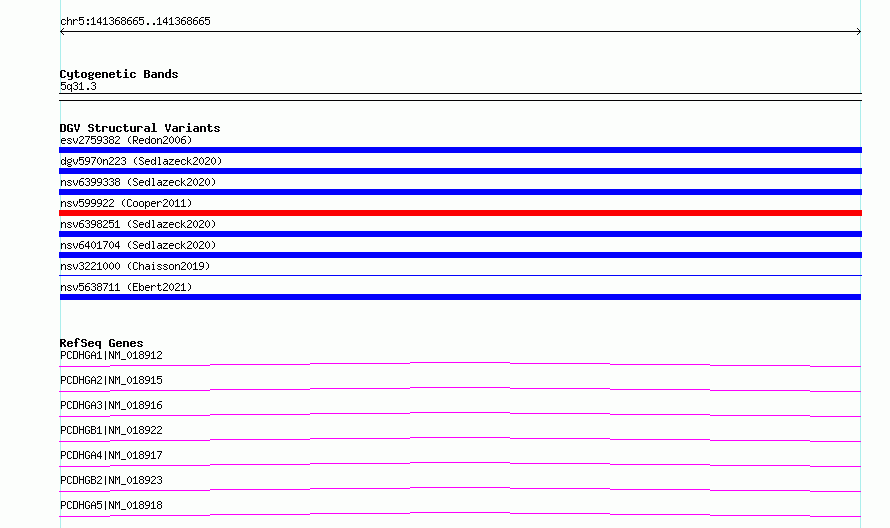Image resolution: width=890 pixels, height=528 pixels.
Task: Click the blue bar under nsv6399338
Action: pos(460,192)
